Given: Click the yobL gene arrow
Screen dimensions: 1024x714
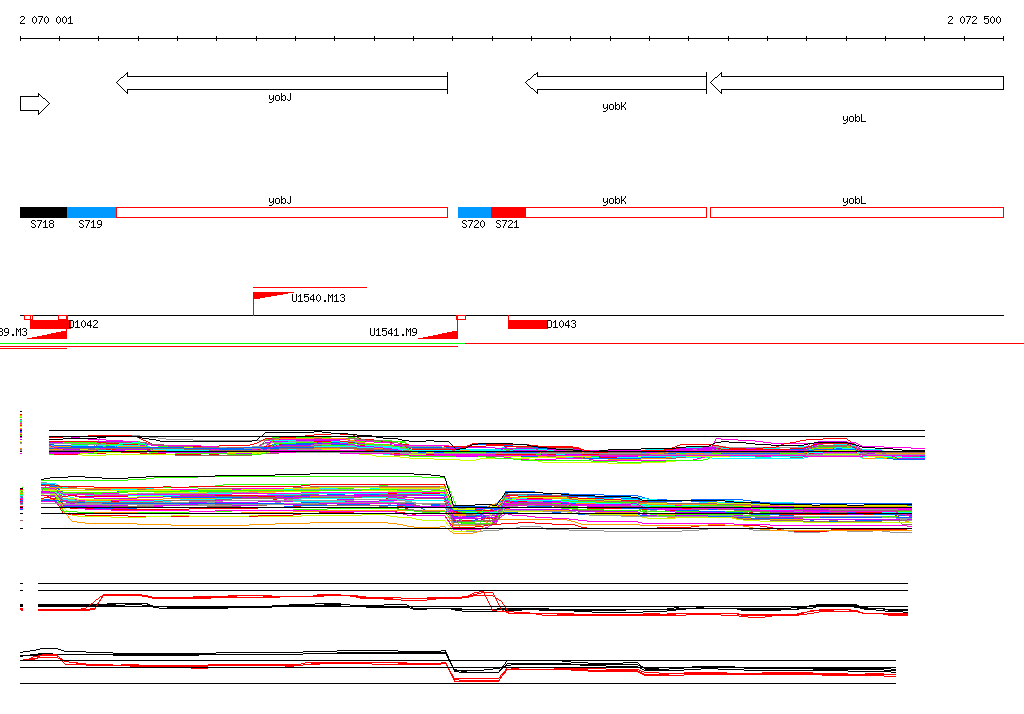Looking at the screenshot, I should (857, 83).
